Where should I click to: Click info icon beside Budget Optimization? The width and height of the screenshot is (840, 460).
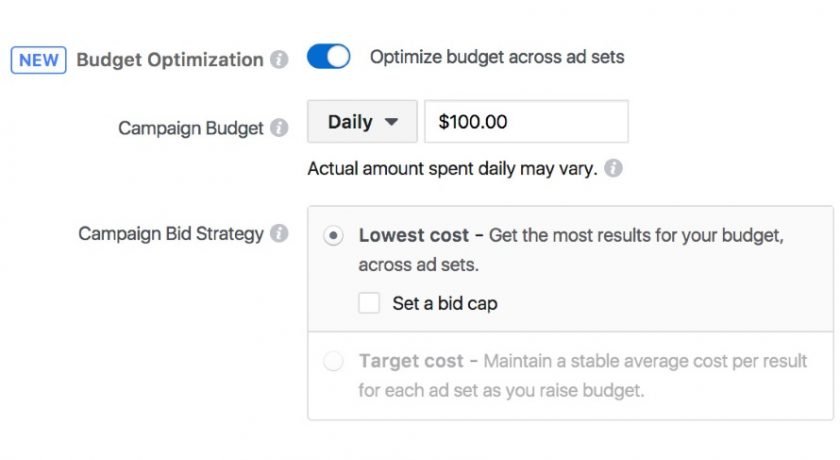tap(279, 59)
